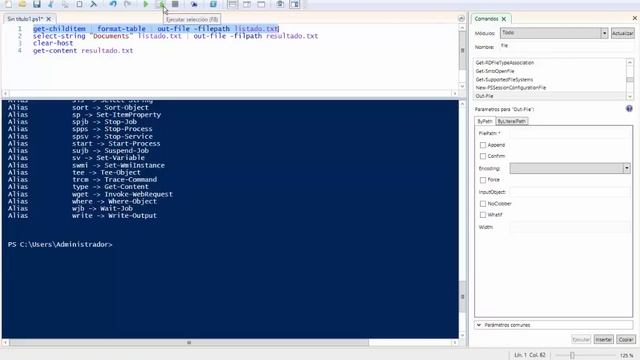Click the Width input field
This screenshot has height=360, width=640.
coord(570,227)
